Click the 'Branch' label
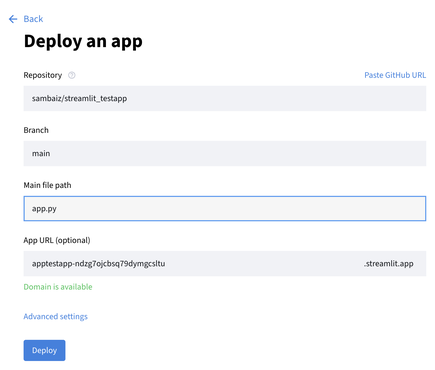Viewport: 435px width, 370px height. [36, 130]
